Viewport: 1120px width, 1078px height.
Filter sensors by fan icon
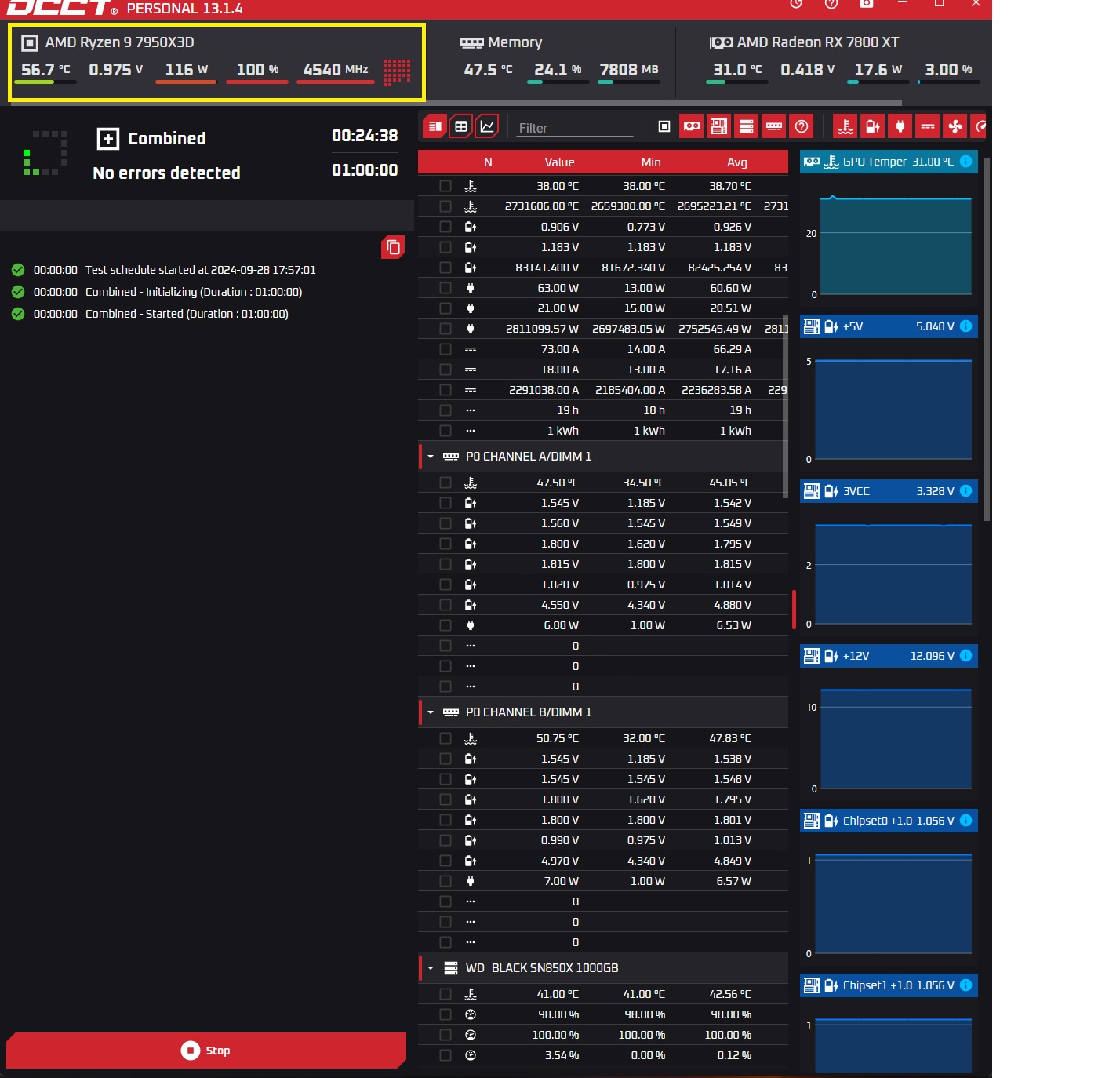(955, 126)
